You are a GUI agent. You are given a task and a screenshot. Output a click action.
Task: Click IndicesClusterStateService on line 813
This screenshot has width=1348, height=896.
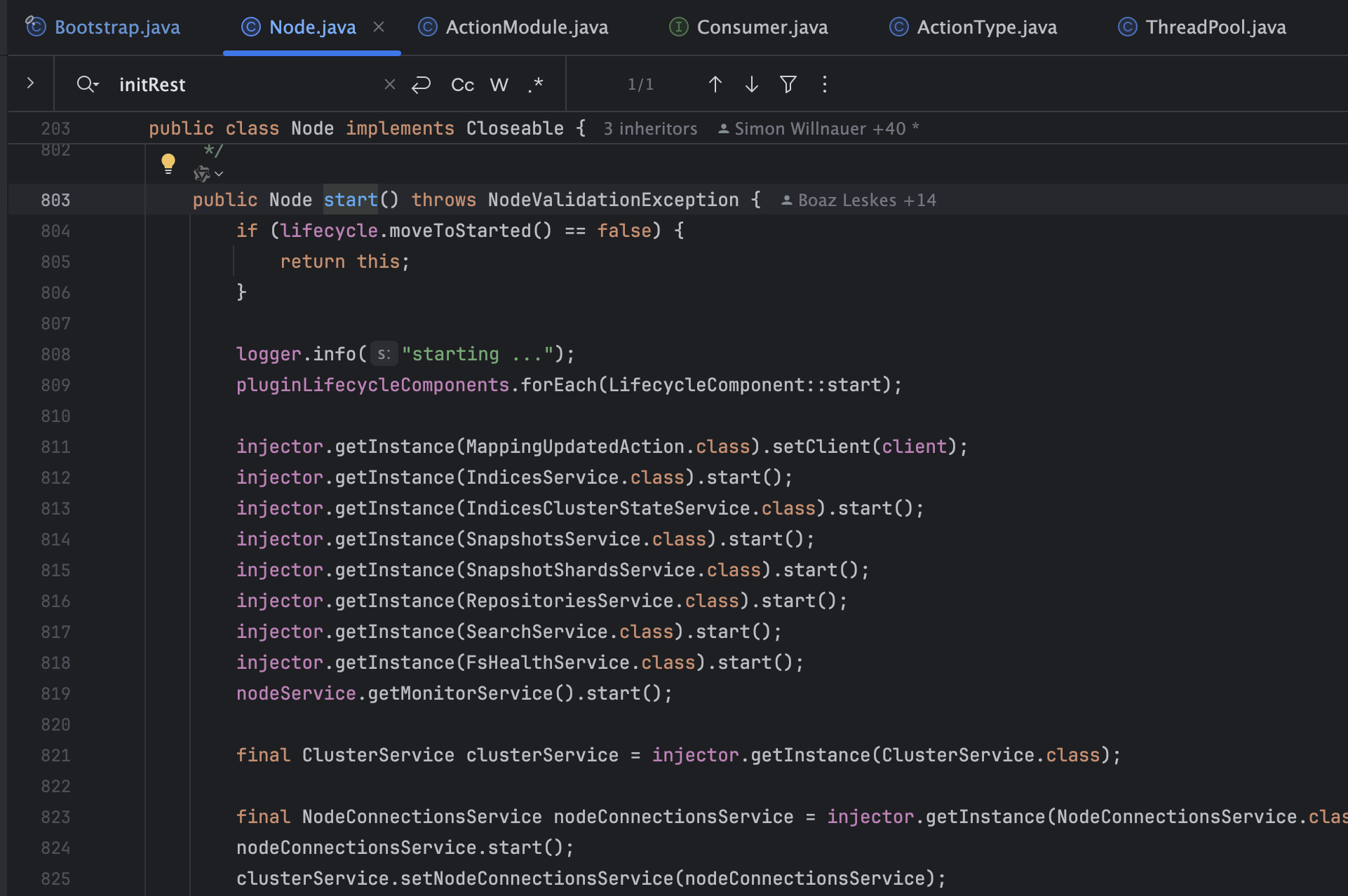[x=608, y=508]
